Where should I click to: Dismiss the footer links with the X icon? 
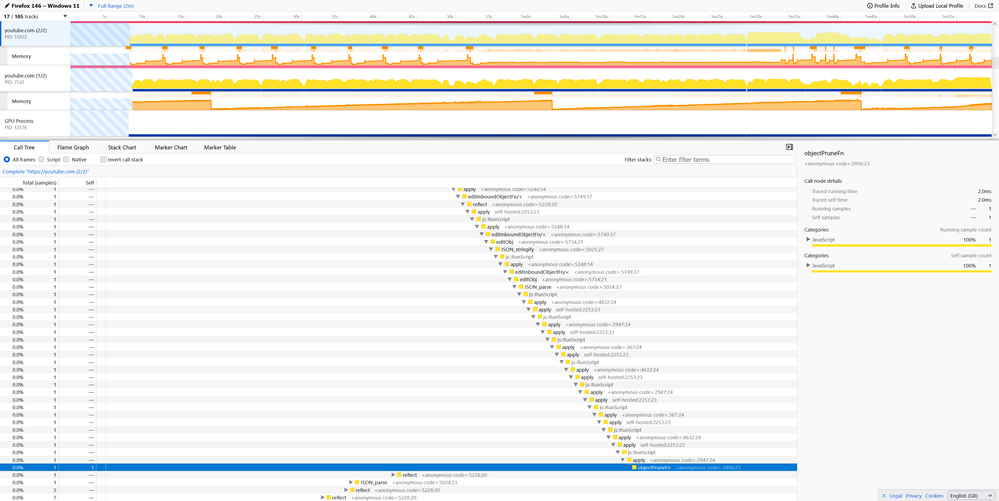tap(884, 495)
